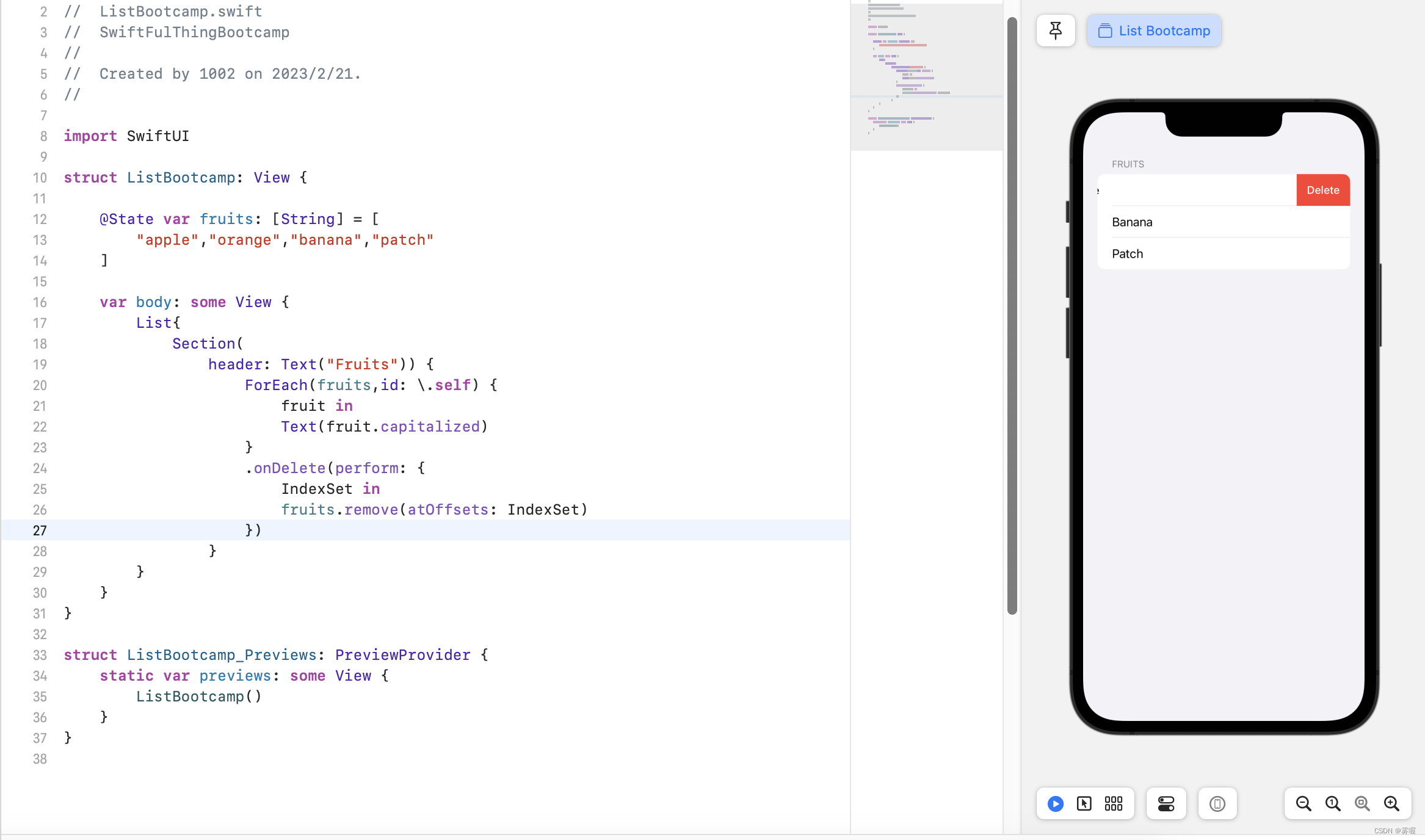Click '.onDelete' modifier on line 24

point(285,468)
